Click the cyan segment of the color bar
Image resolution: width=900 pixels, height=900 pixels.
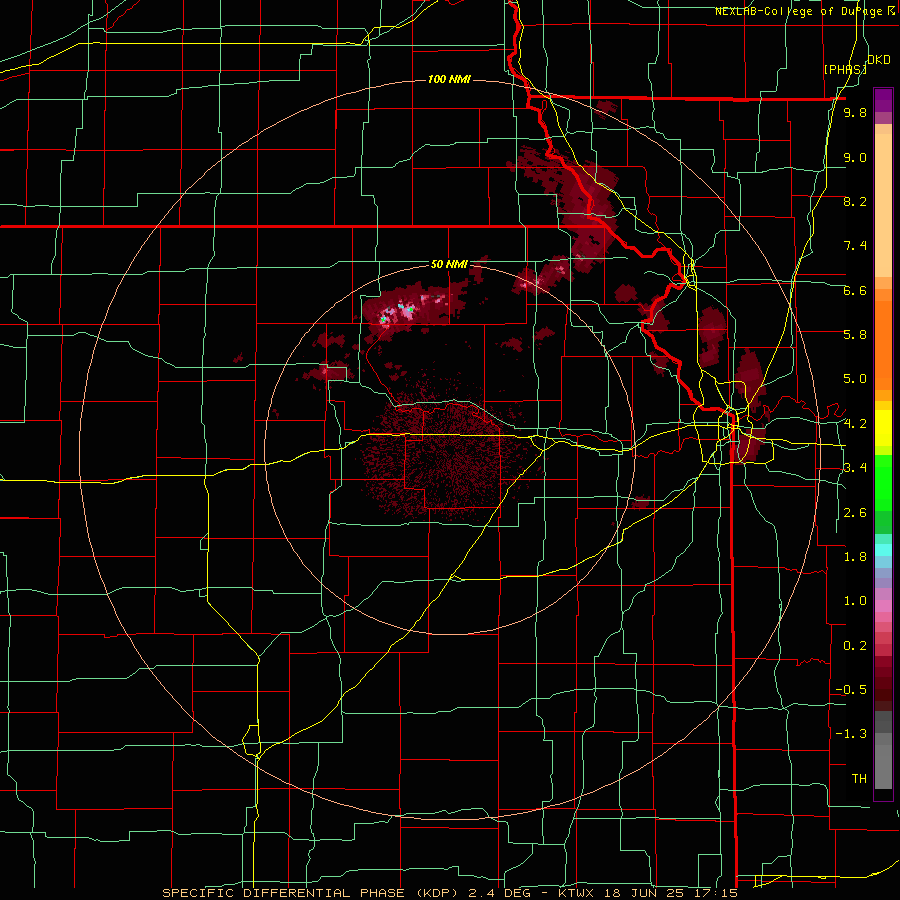pos(883,549)
